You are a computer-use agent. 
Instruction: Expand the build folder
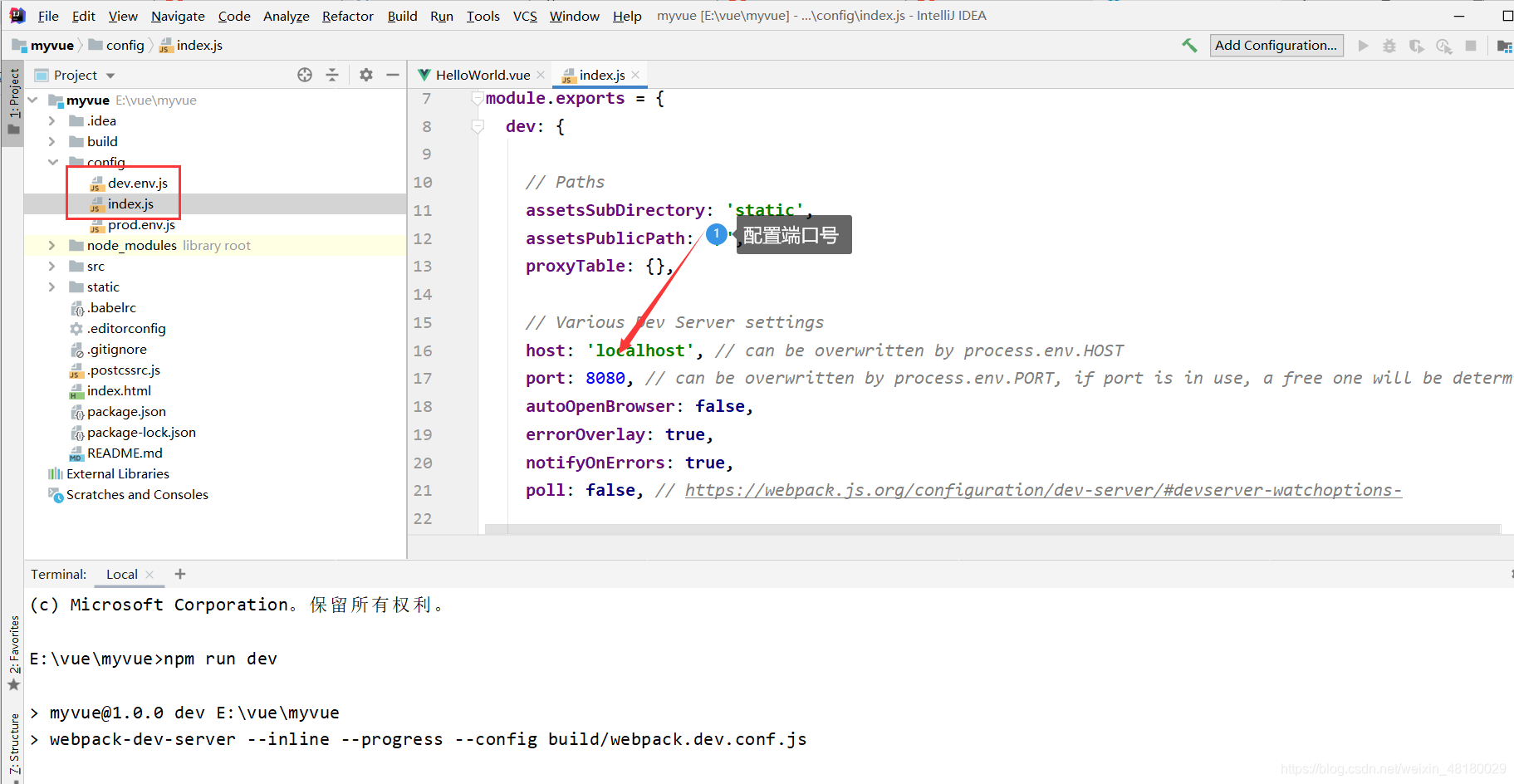click(52, 141)
